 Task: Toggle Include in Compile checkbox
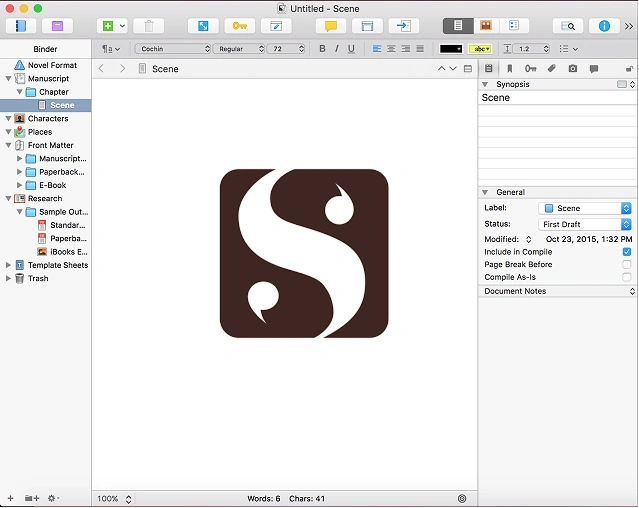coord(627,252)
